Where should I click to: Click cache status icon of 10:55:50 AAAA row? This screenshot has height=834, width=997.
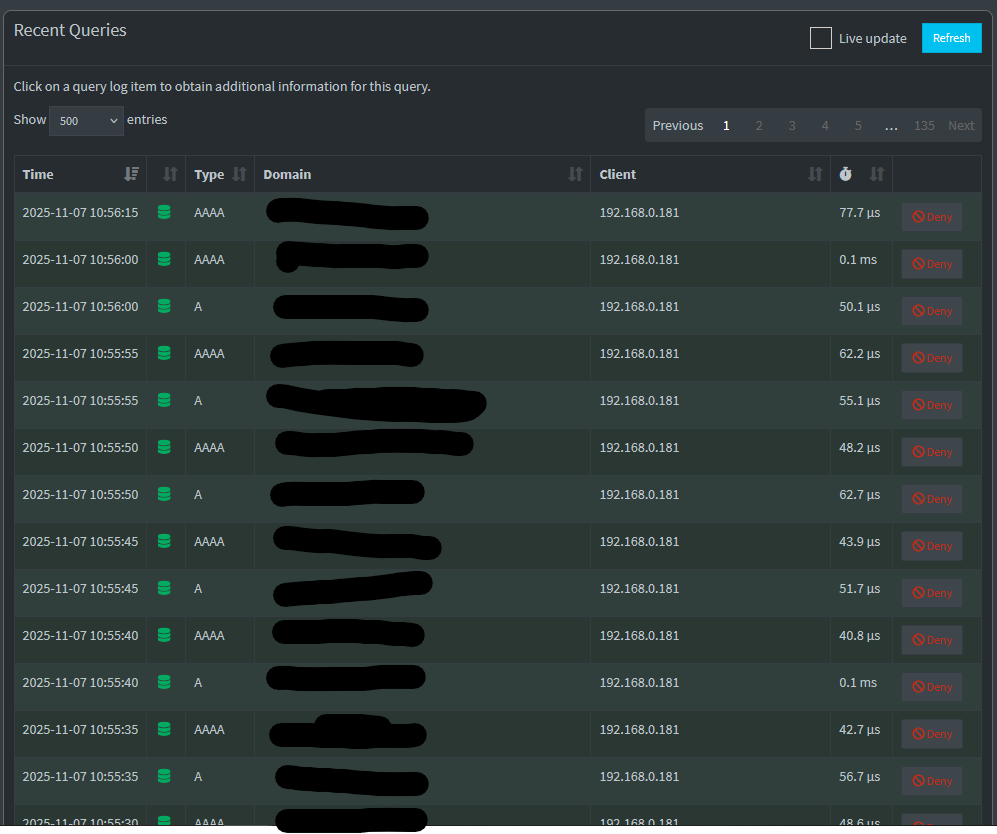(x=164, y=448)
